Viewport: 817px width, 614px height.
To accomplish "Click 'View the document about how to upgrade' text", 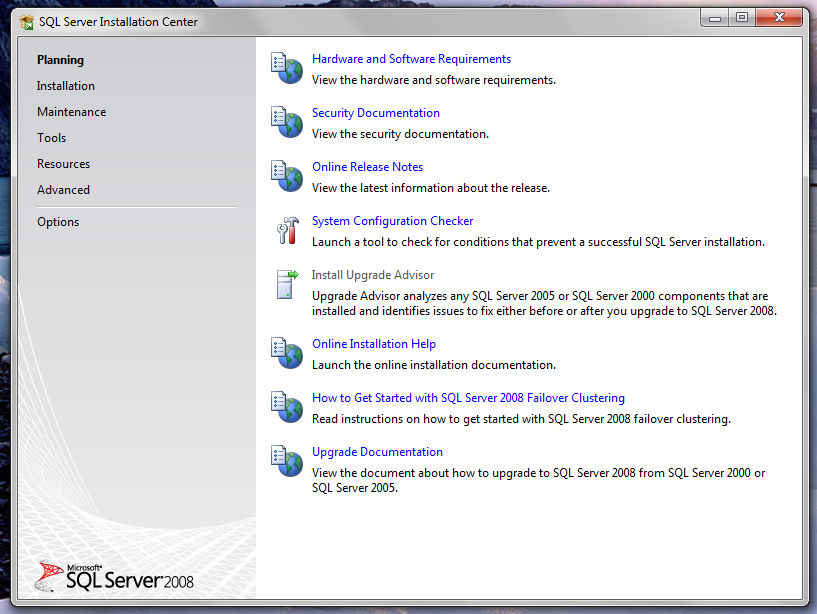I will point(538,481).
